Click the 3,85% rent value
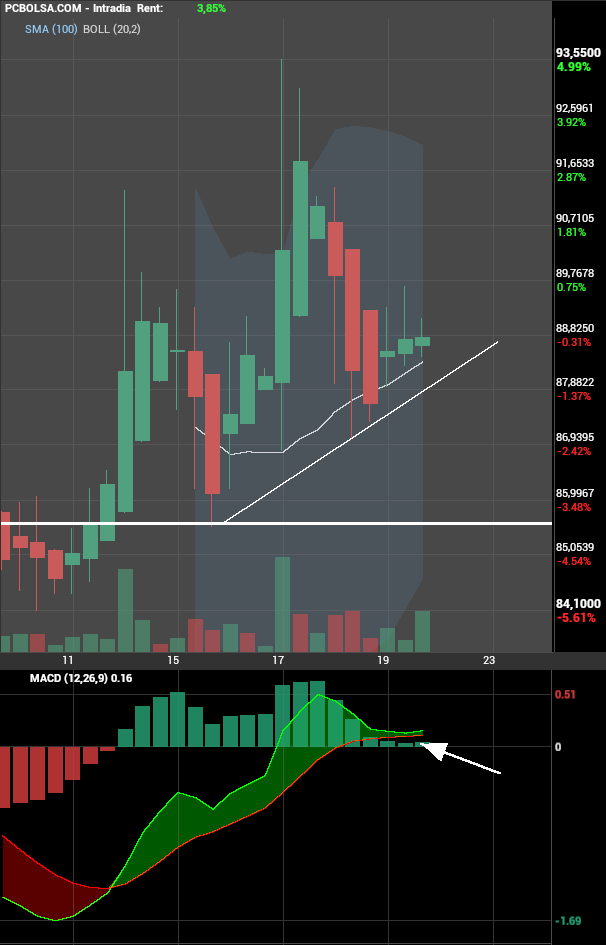 (211, 8)
